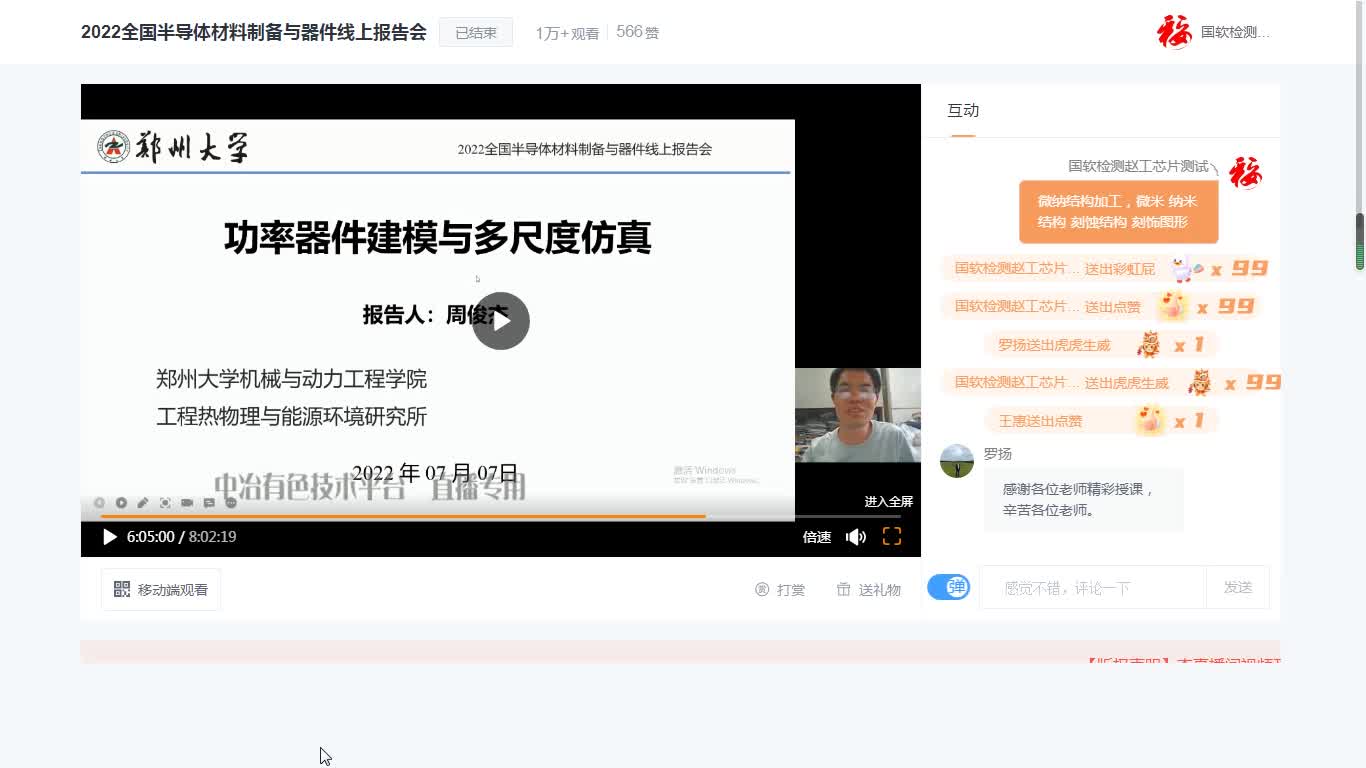Switch to the 互动 interaction tab
Image resolution: width=1366 pixels, height=768 pixels.
pos(962,110)
